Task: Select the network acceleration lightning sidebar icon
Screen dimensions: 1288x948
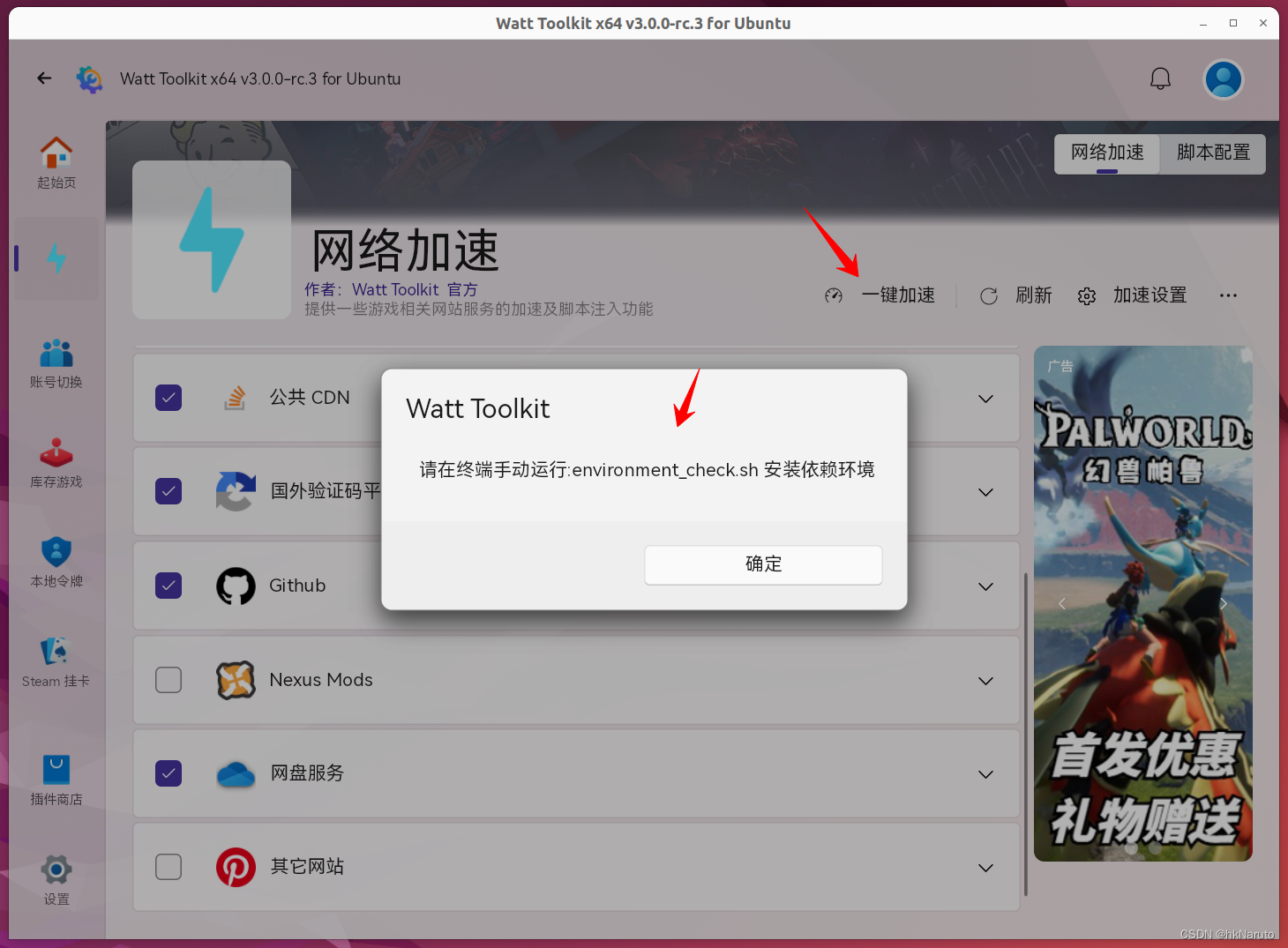Action: coord(56,258)
